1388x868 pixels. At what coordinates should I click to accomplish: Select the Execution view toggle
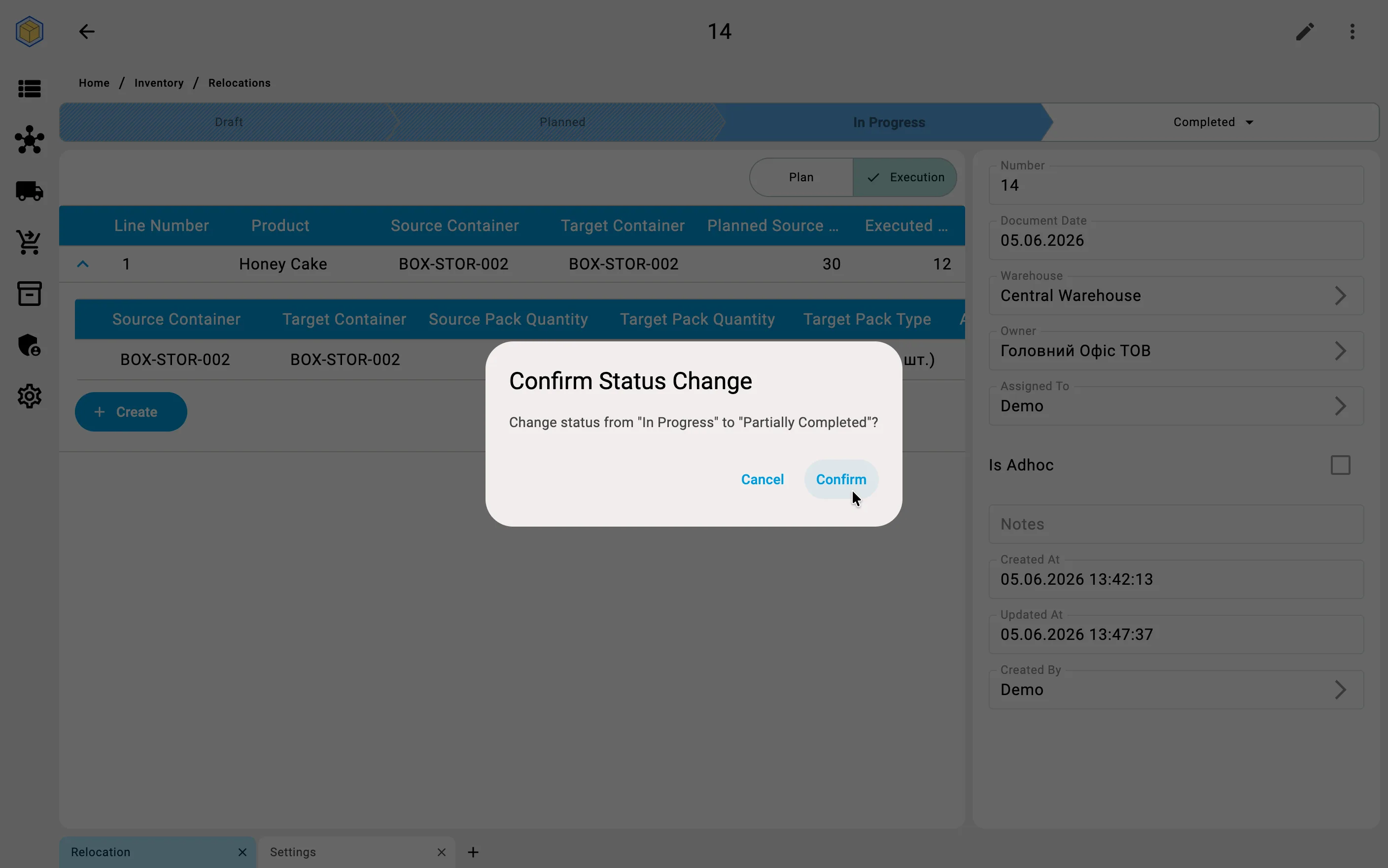tap(905, 177)
